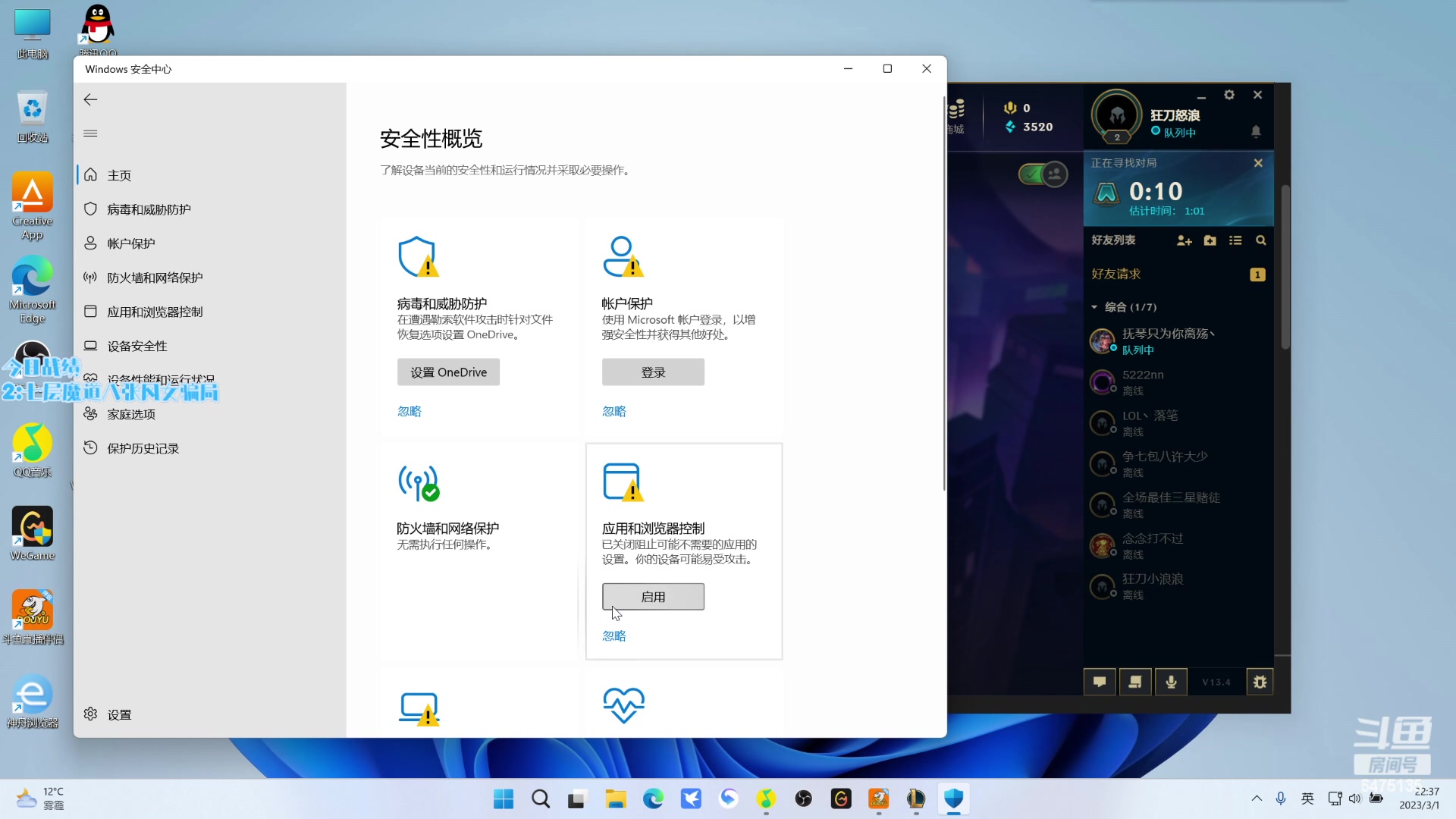The image size is (1456, 819).
Task: Select friend 5222nn
Action: (x=1178, y=382)
